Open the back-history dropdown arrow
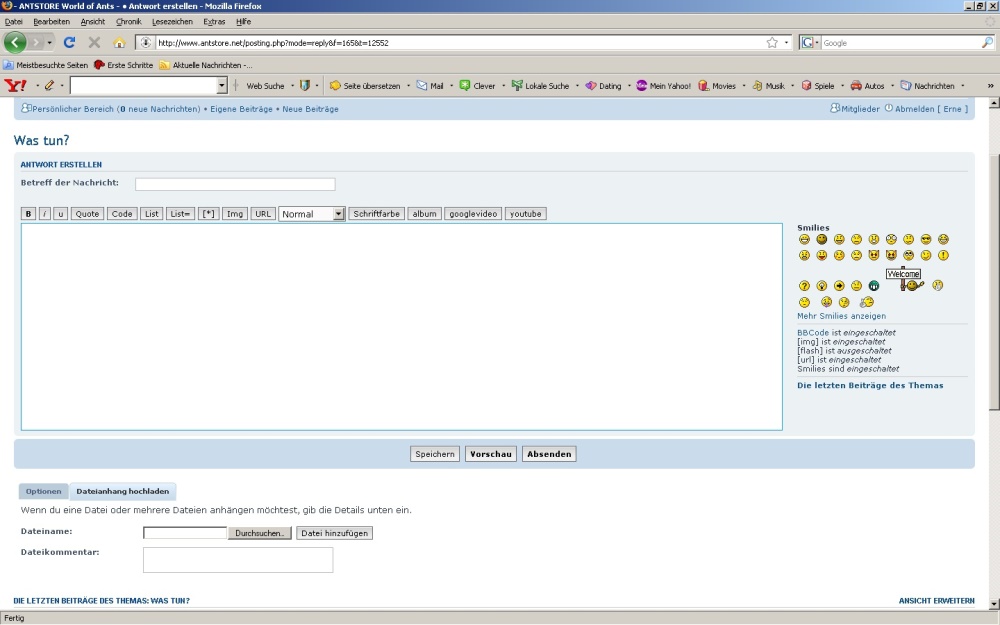1000x625 pixels. tap(48, 43)
